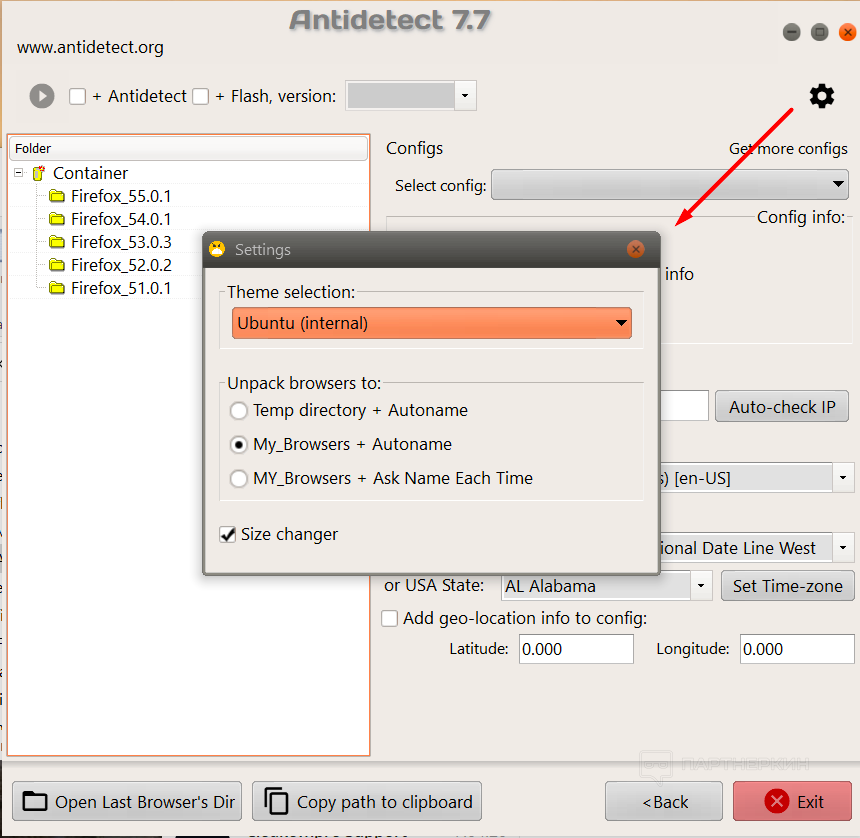Image resolution: width=860 pixels, height=838 pixels.
Task: Click the Firefox_53.0.3 folder icon
Action: click(56, 242)
